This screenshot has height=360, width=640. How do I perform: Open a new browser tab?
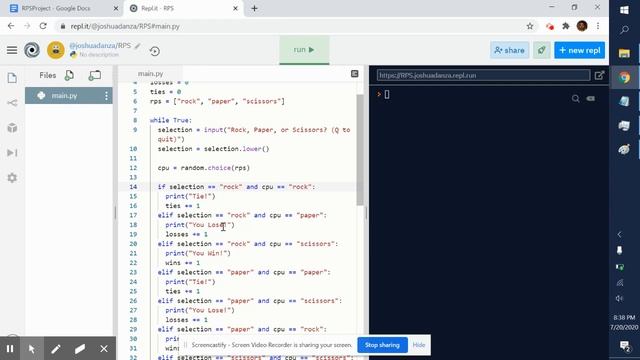tap(254, 8)
